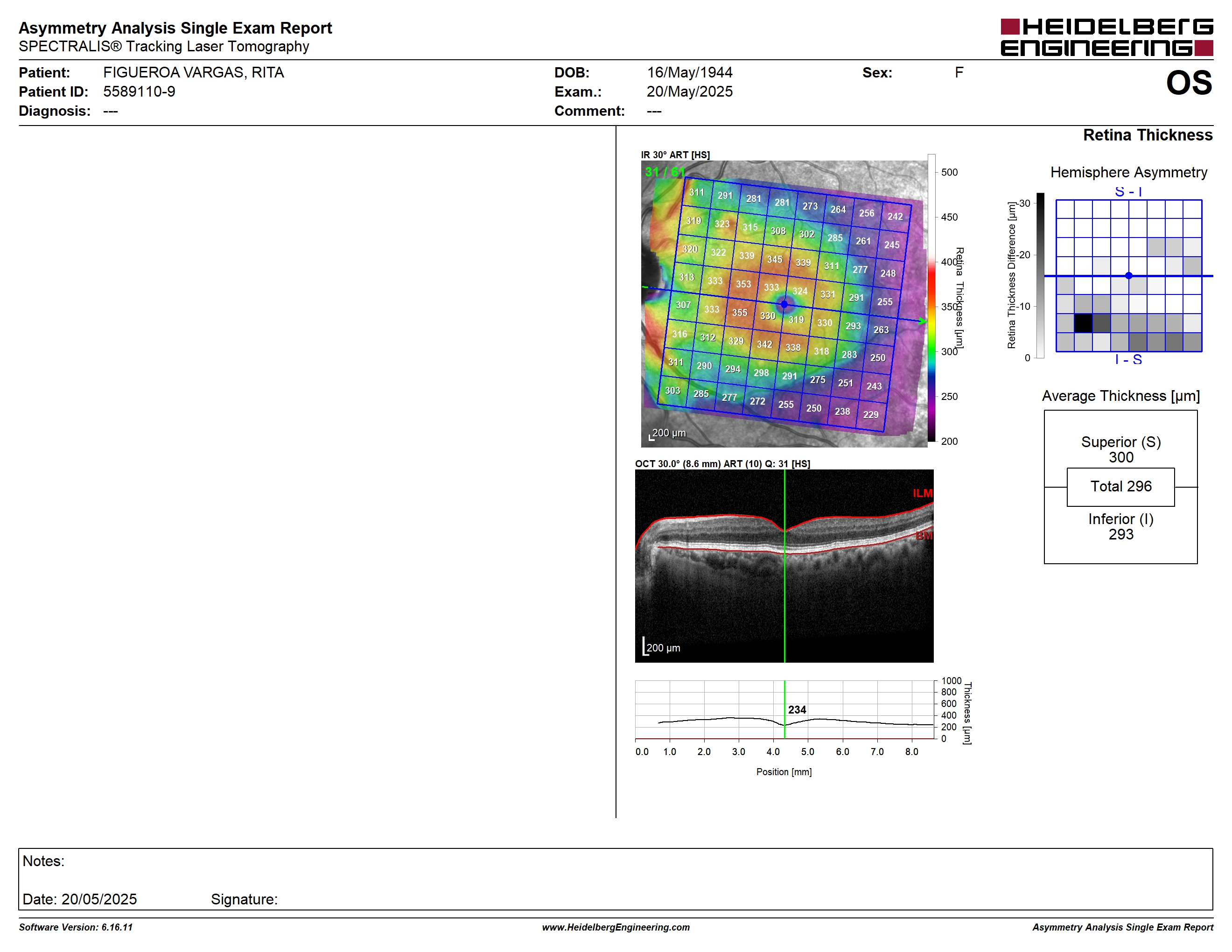Click grid cell value '275'
Viewport: 1232px width, 952px height.
point(818,379)
